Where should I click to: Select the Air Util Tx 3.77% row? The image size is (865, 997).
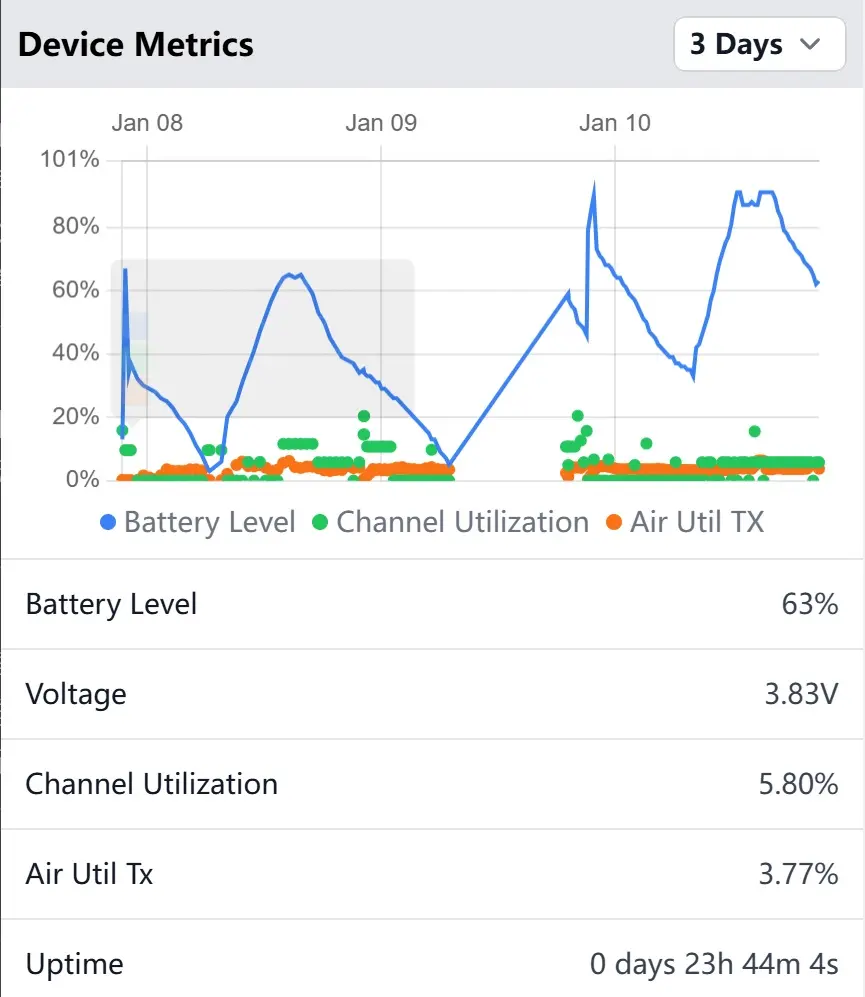(432, 874)
